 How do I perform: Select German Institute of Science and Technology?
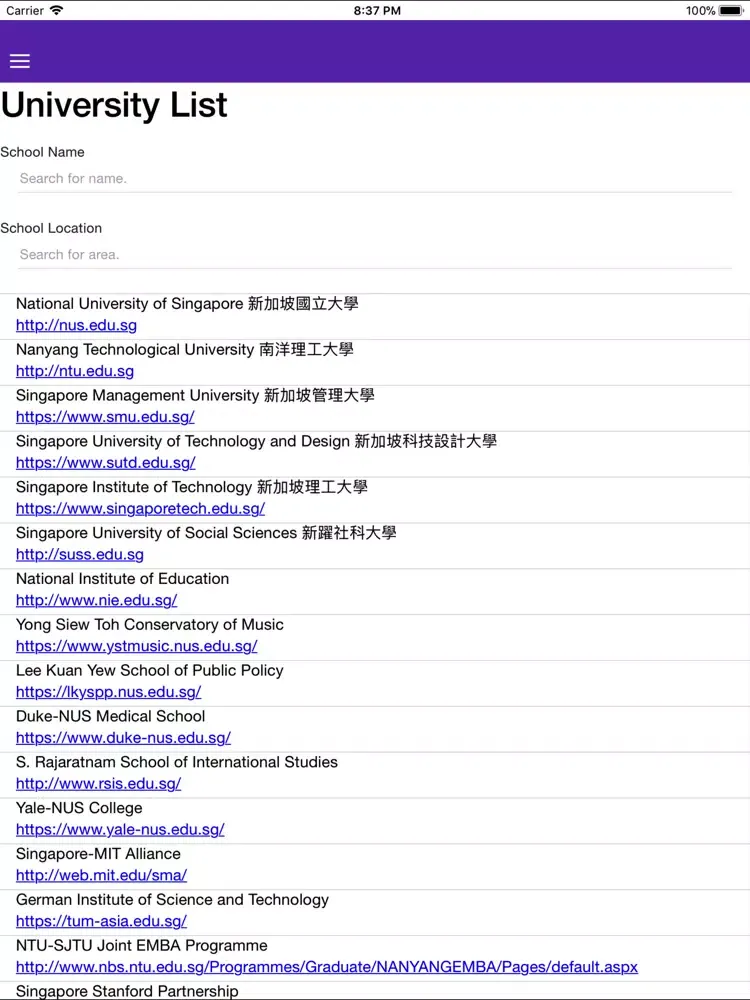(172, 900)
